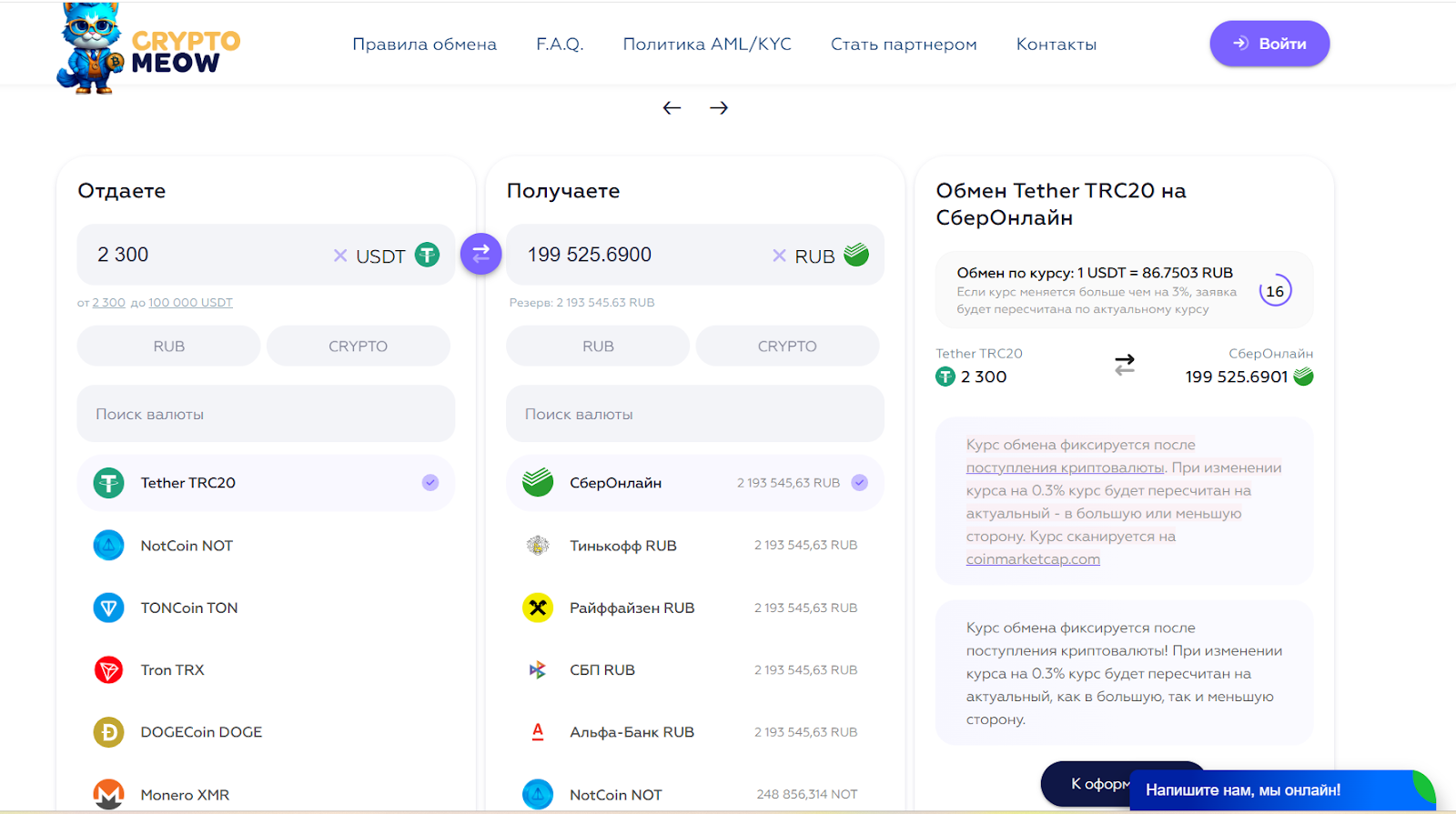1456x814 pixels.
Task: Set maximum amount 100 000 USDT link
Action: tap(191, 303)
